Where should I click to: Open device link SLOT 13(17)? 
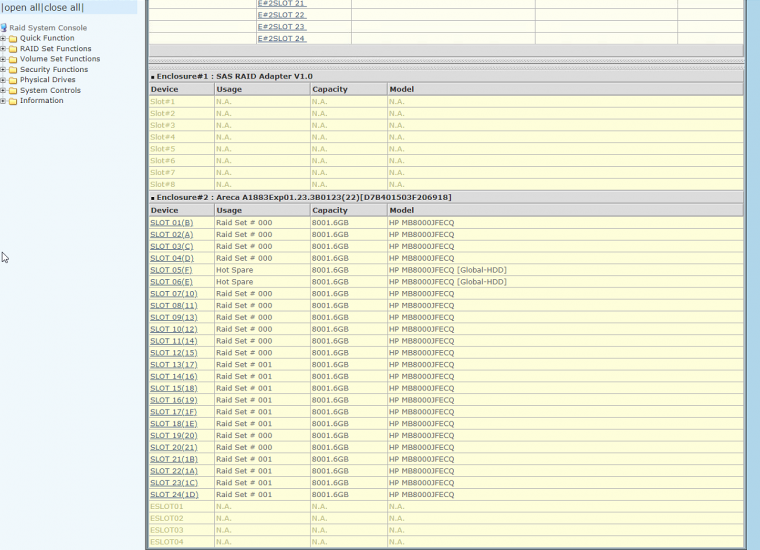(174, 364)
